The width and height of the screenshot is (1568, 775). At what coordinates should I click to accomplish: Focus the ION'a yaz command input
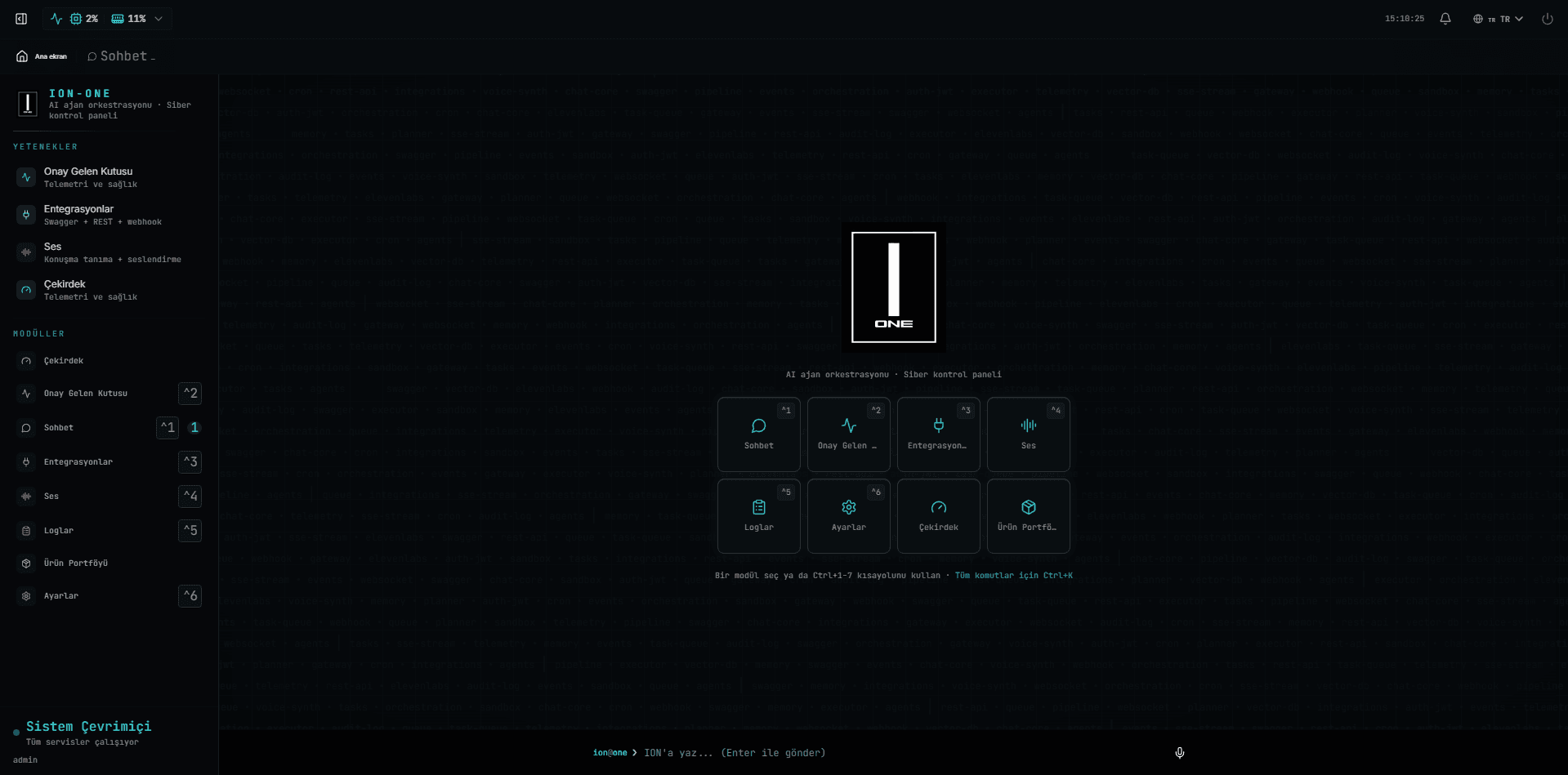903,753
